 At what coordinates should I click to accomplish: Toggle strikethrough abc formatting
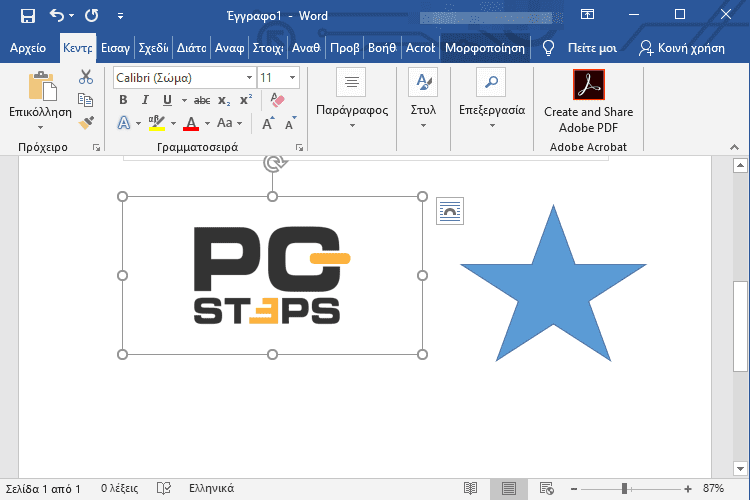202,100
